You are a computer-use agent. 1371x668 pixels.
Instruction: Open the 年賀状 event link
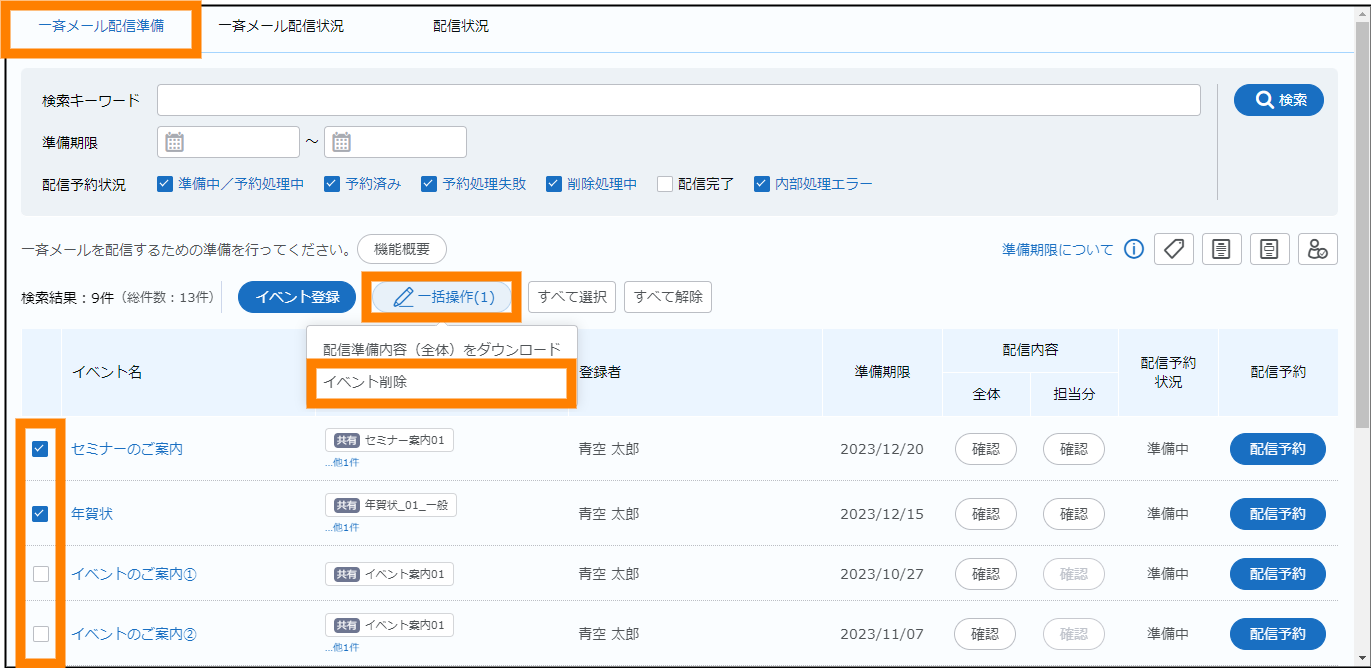tap(92, 514)
